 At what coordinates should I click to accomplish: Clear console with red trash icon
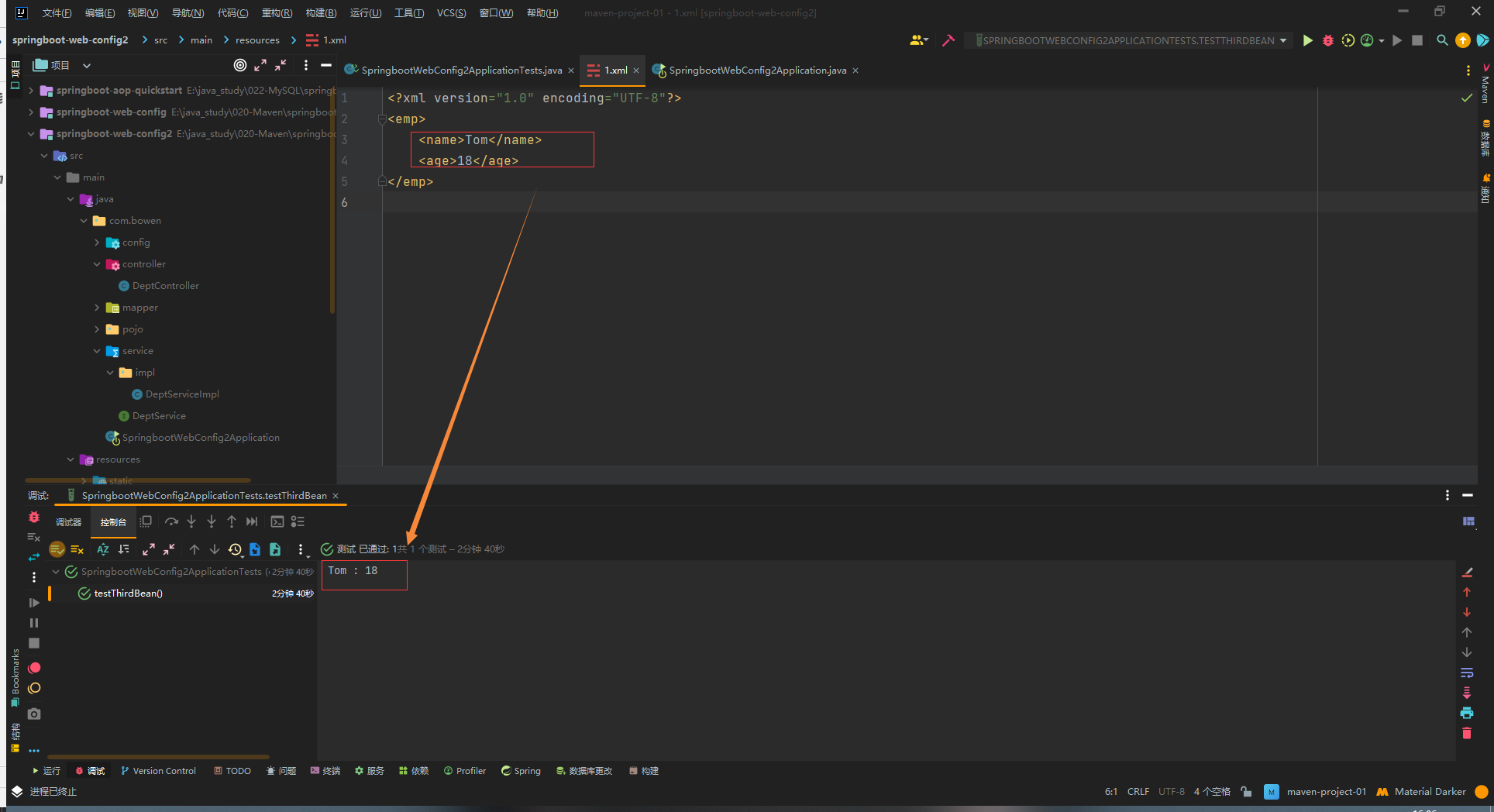(1467, 733)
